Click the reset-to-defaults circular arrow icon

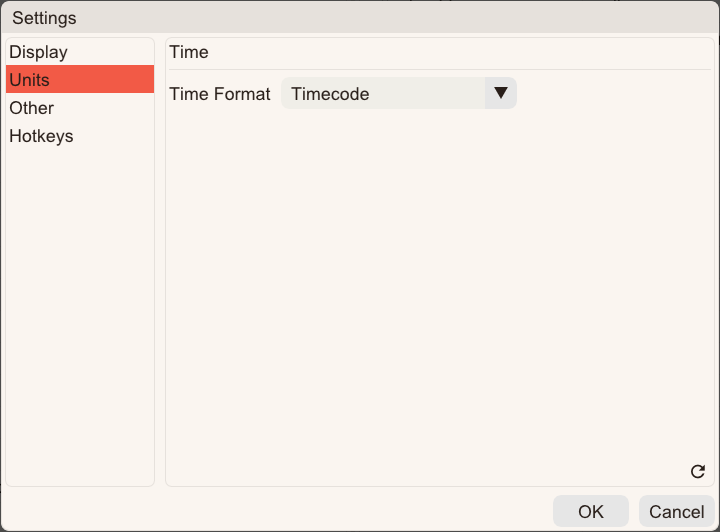[x=698, y=471]
